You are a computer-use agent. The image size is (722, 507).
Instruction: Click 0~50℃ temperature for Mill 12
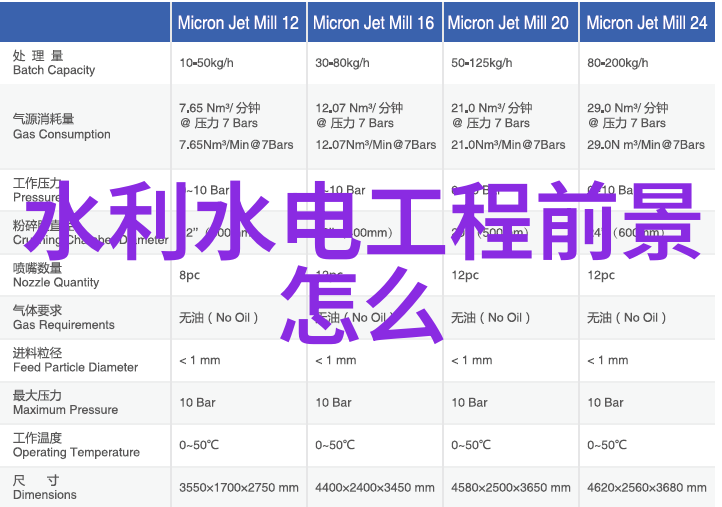coord(199,445)
